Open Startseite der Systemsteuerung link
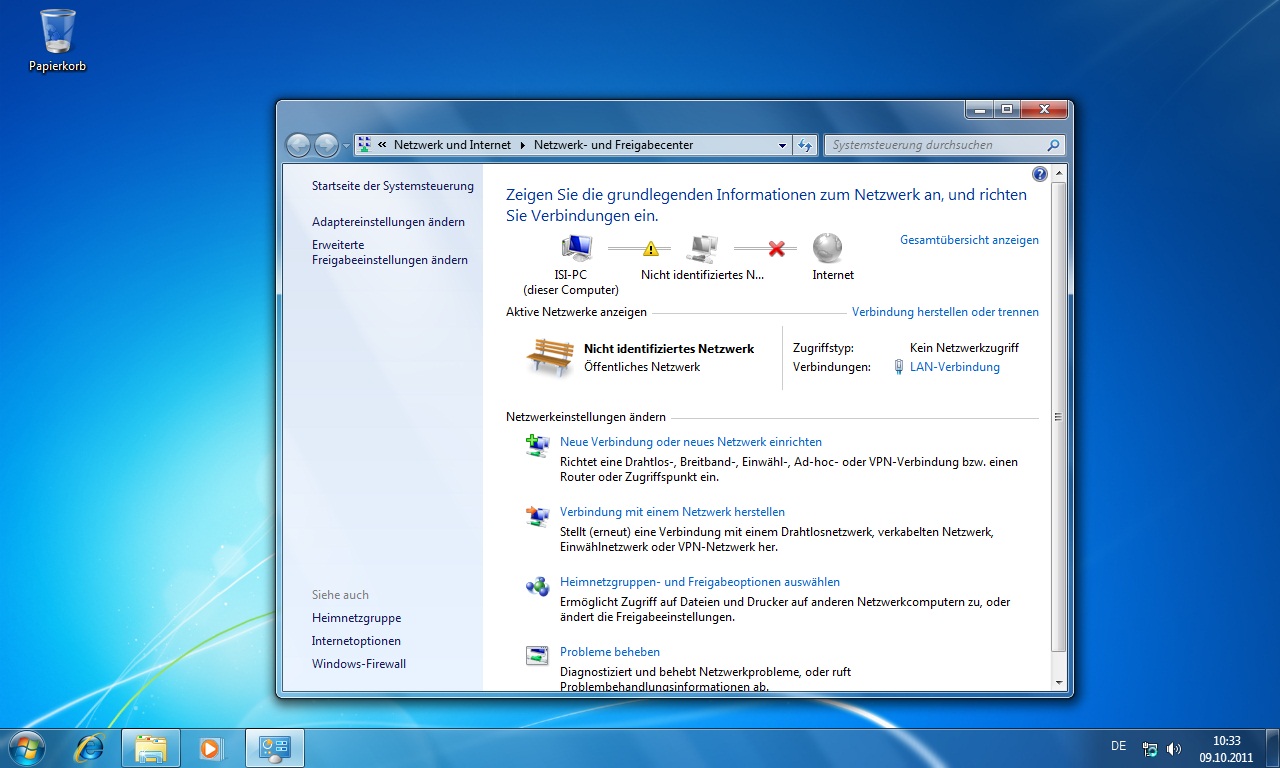This screenshot has height=768, width=1280. (393, 186)
